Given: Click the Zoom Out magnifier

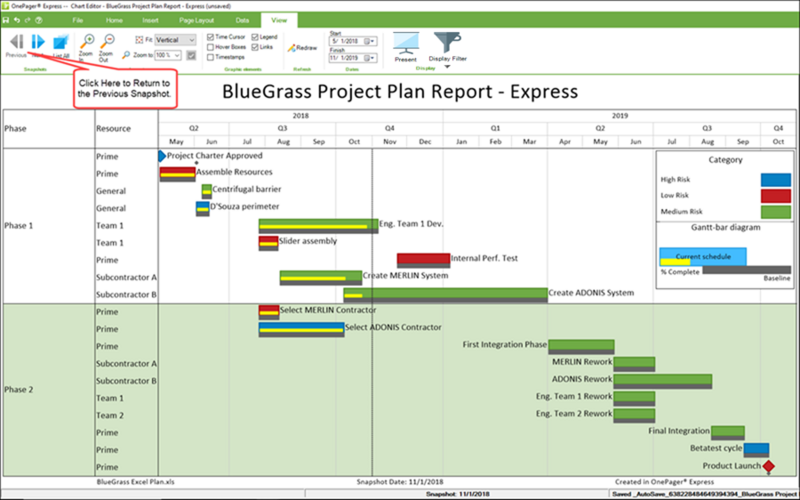Looking at the screenshot, I should pyautogui.click(x=107, y=41).
